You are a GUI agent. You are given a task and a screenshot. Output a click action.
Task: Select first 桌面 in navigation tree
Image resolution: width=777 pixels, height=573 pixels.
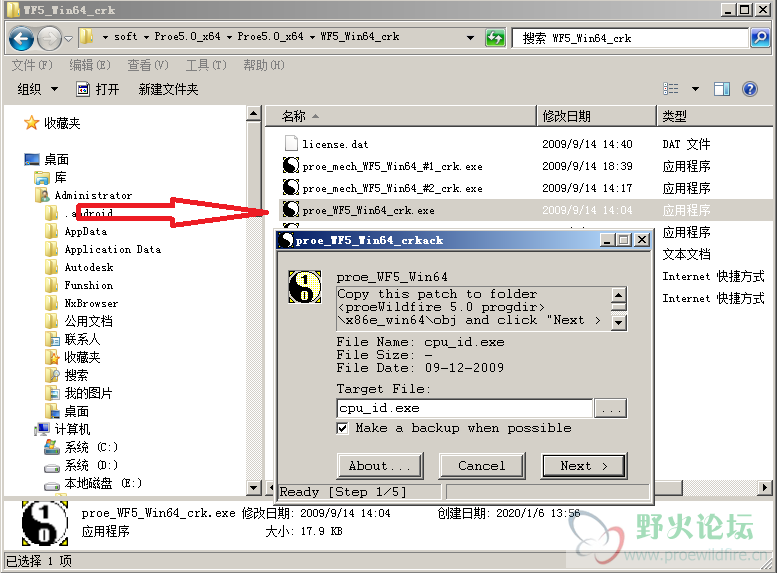tap(47, 160)
